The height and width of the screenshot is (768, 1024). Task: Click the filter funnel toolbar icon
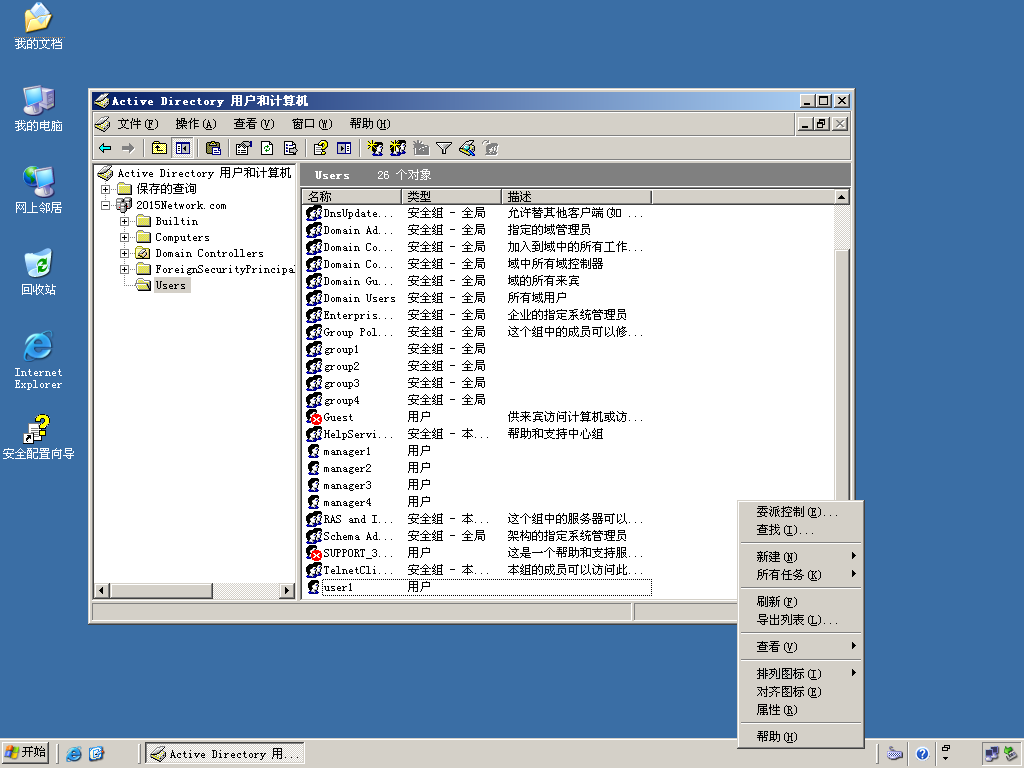(x=444, y=148)
